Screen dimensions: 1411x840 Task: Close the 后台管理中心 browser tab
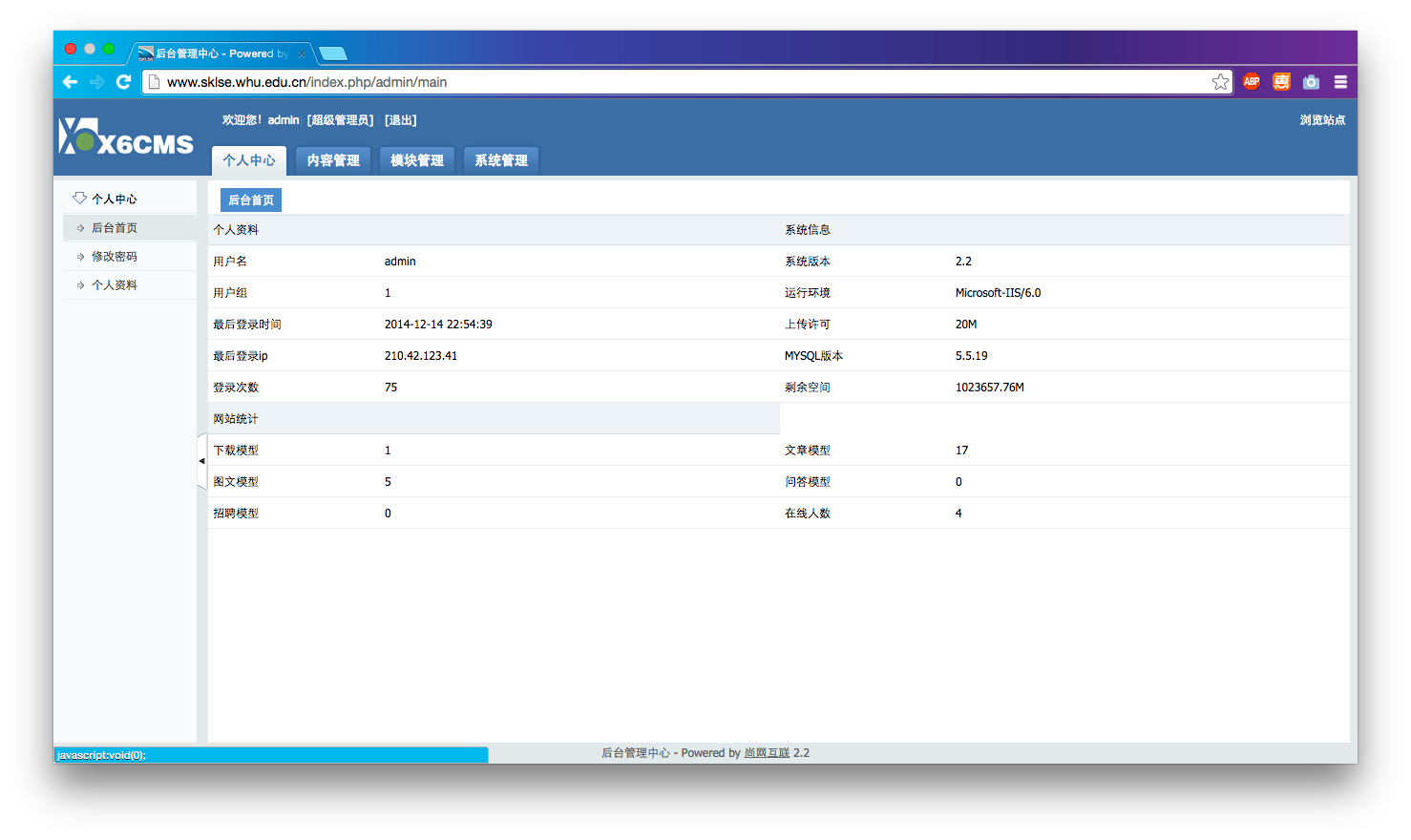(302, 53)
